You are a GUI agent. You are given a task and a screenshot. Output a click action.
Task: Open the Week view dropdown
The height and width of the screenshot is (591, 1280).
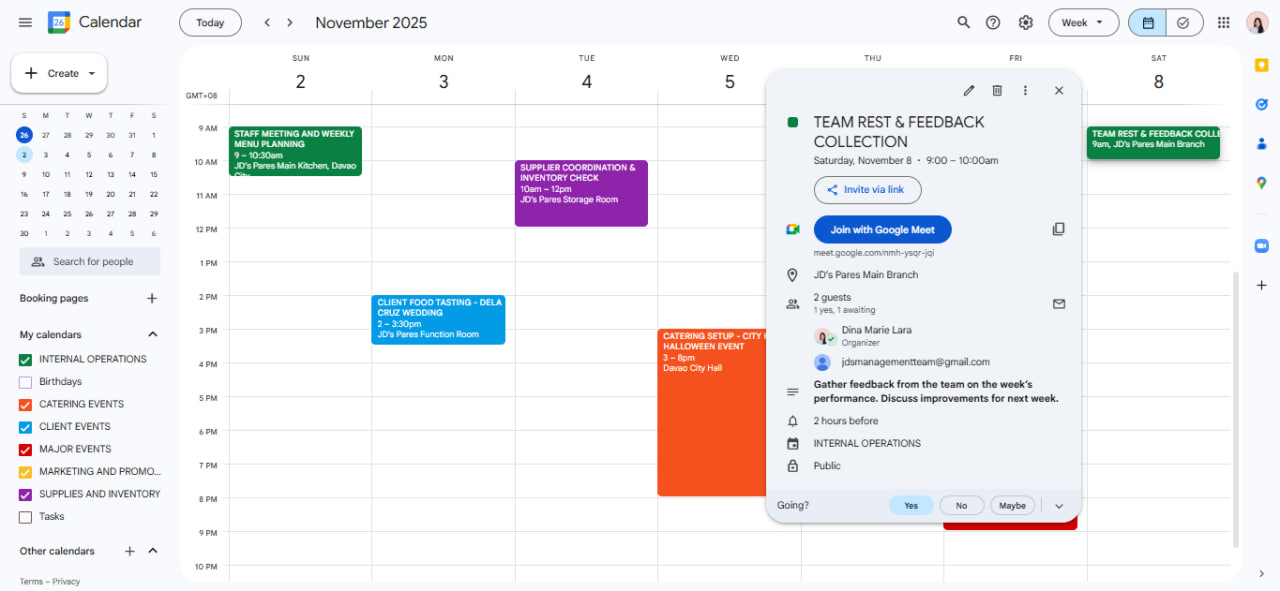click(1083, 22)
